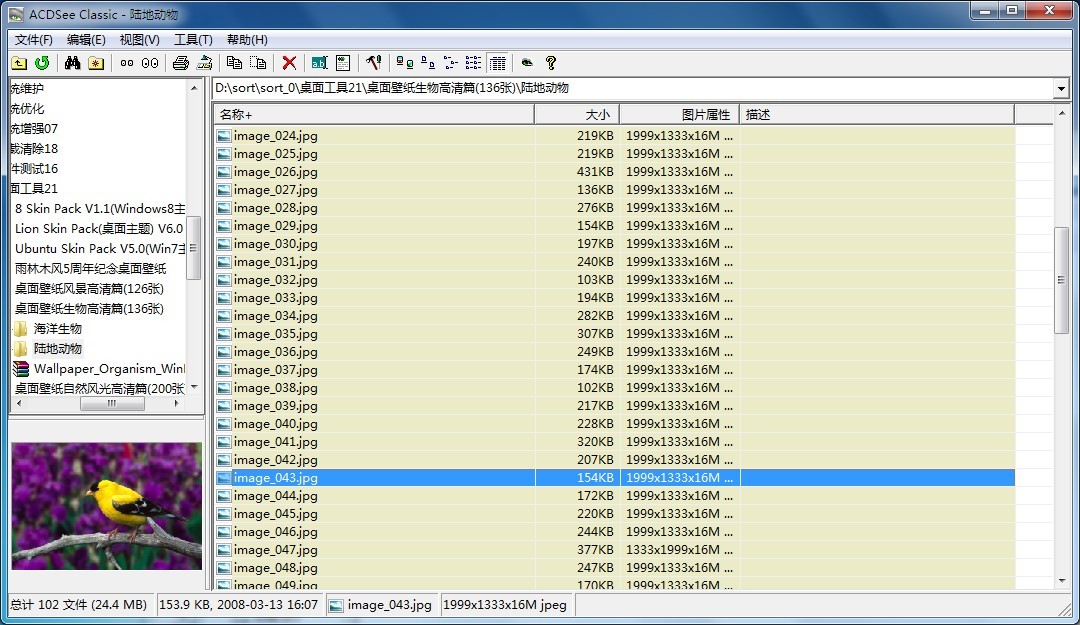
Task: Click the yellow question mark help icon
Action: point(550,63)
